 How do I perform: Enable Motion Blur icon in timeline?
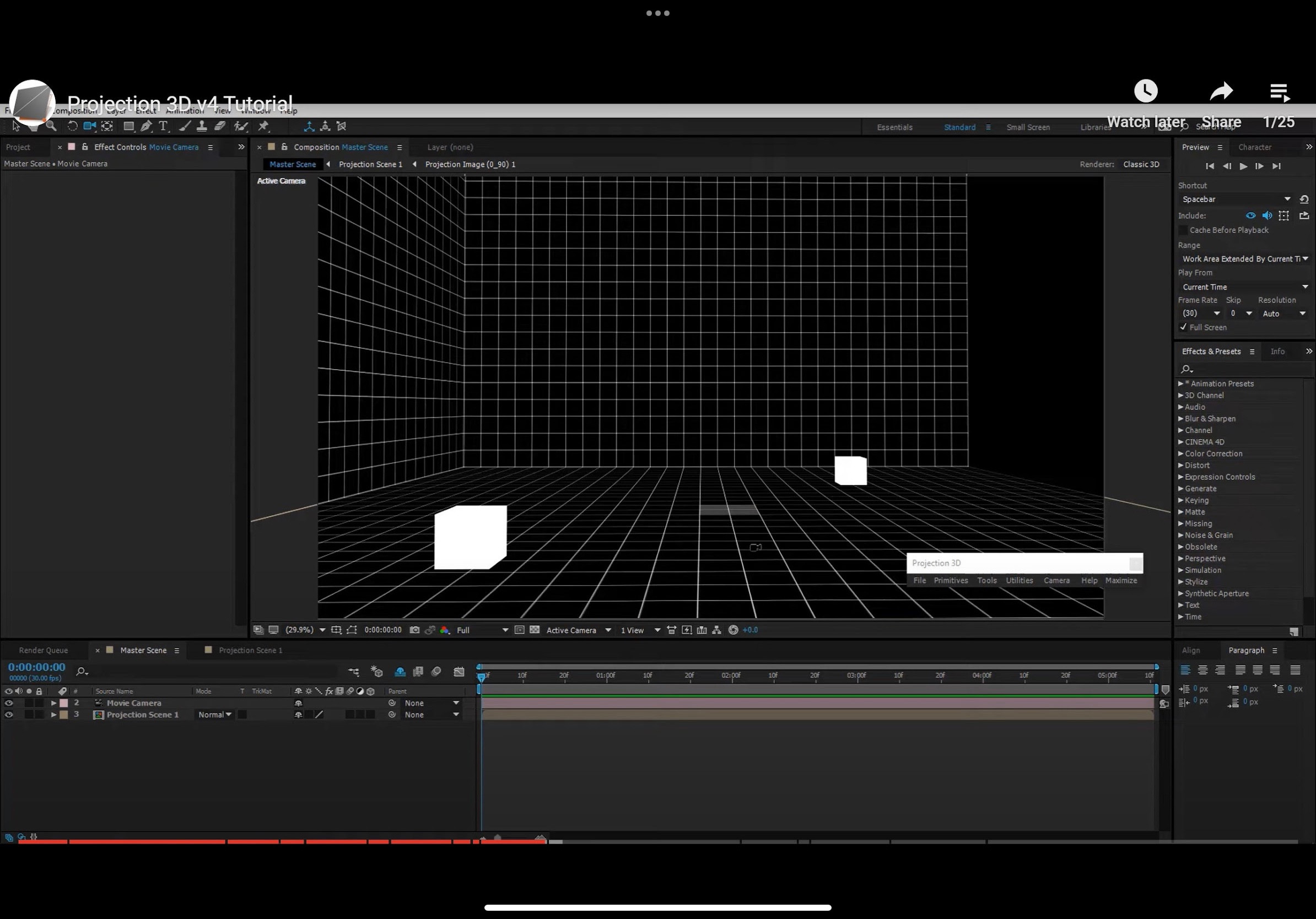point(436,672)
